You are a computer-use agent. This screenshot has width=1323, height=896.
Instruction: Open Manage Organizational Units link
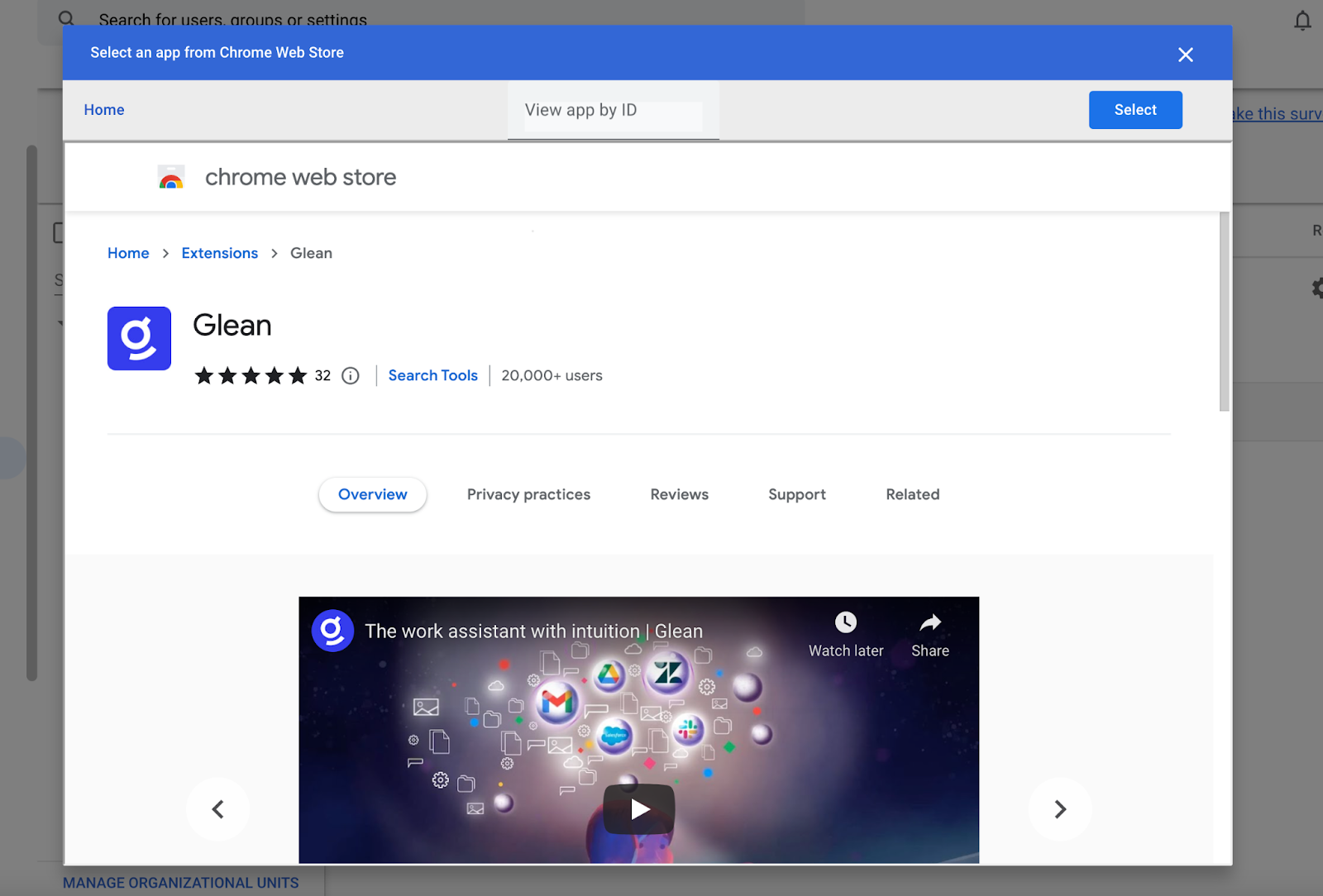point(181,882)
